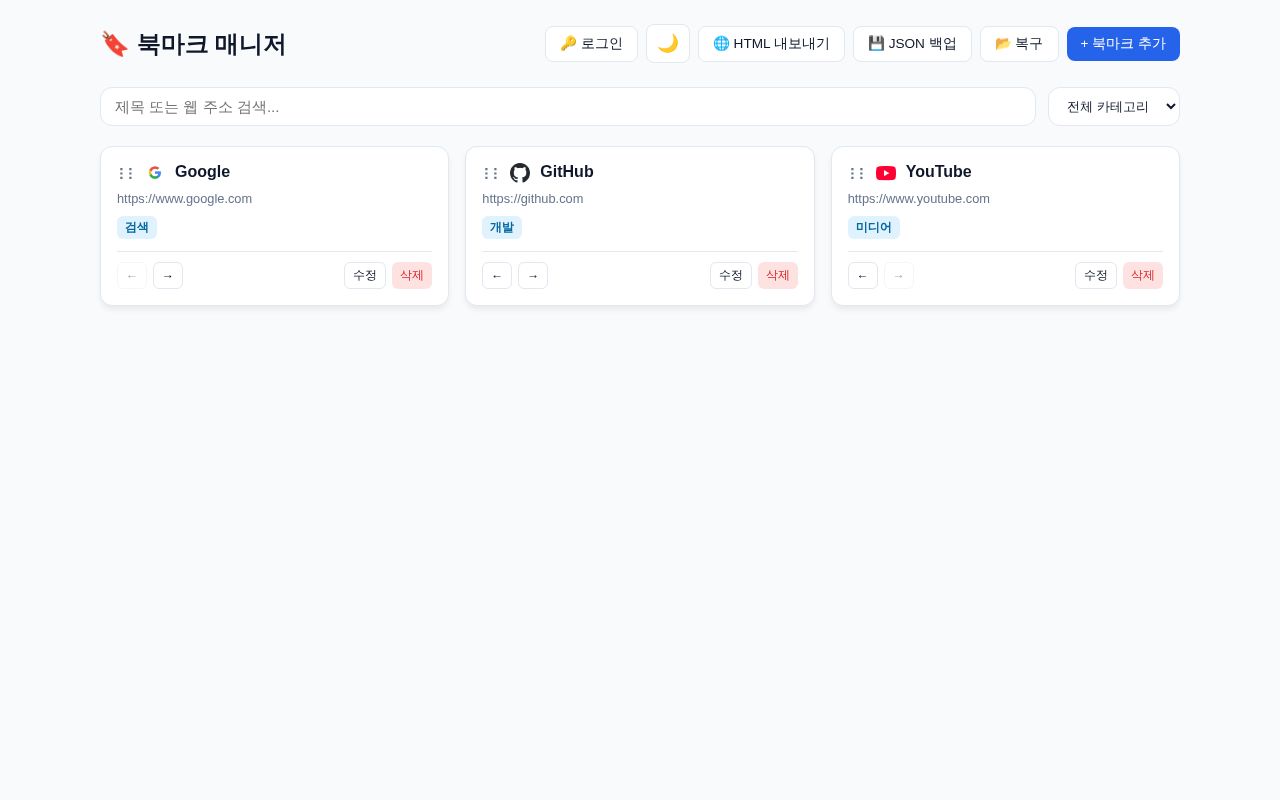Open the 전체 카테고리 dropdown

tap(1114, 107)
